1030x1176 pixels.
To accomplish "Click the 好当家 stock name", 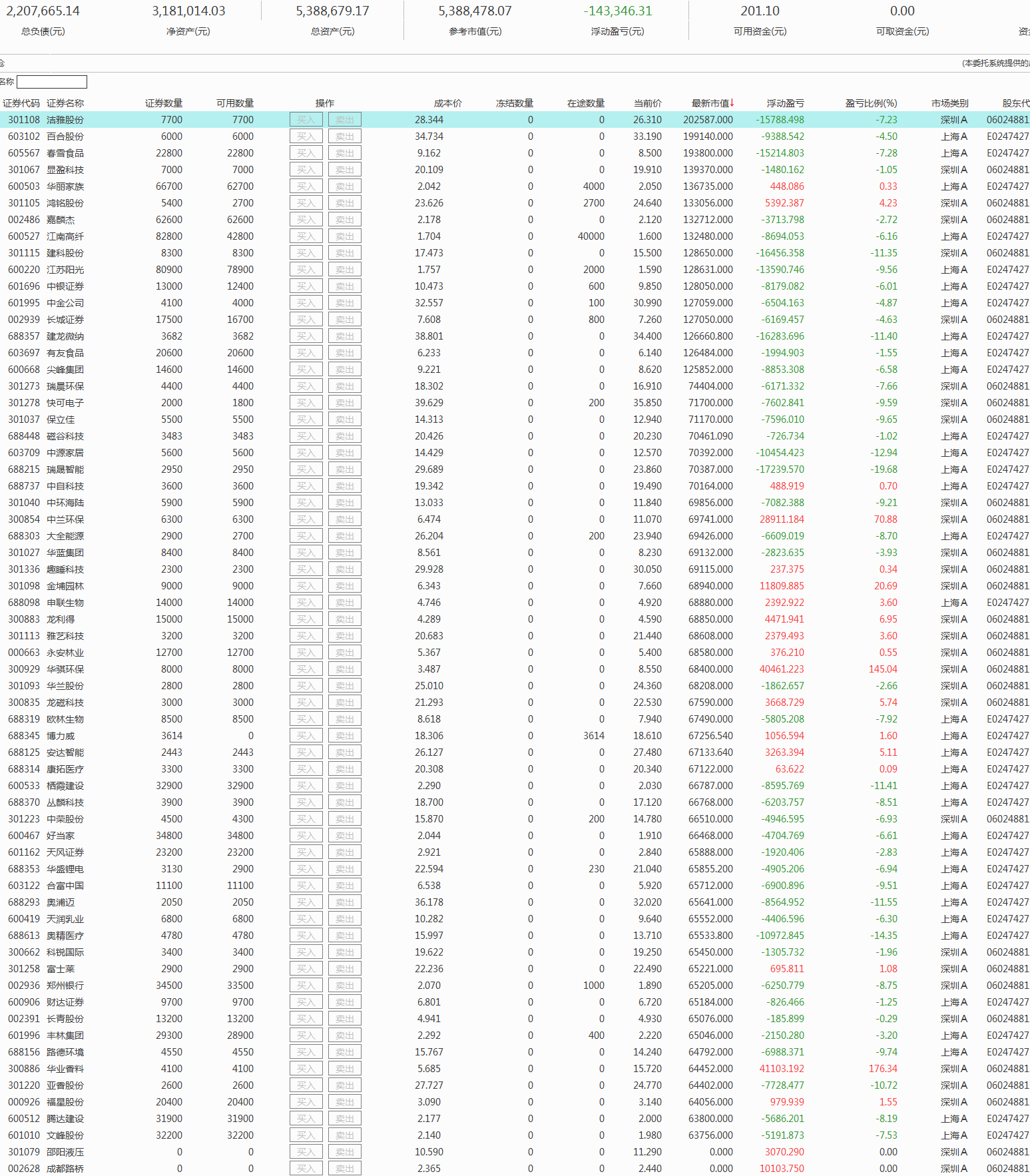I will click(61, 836).
